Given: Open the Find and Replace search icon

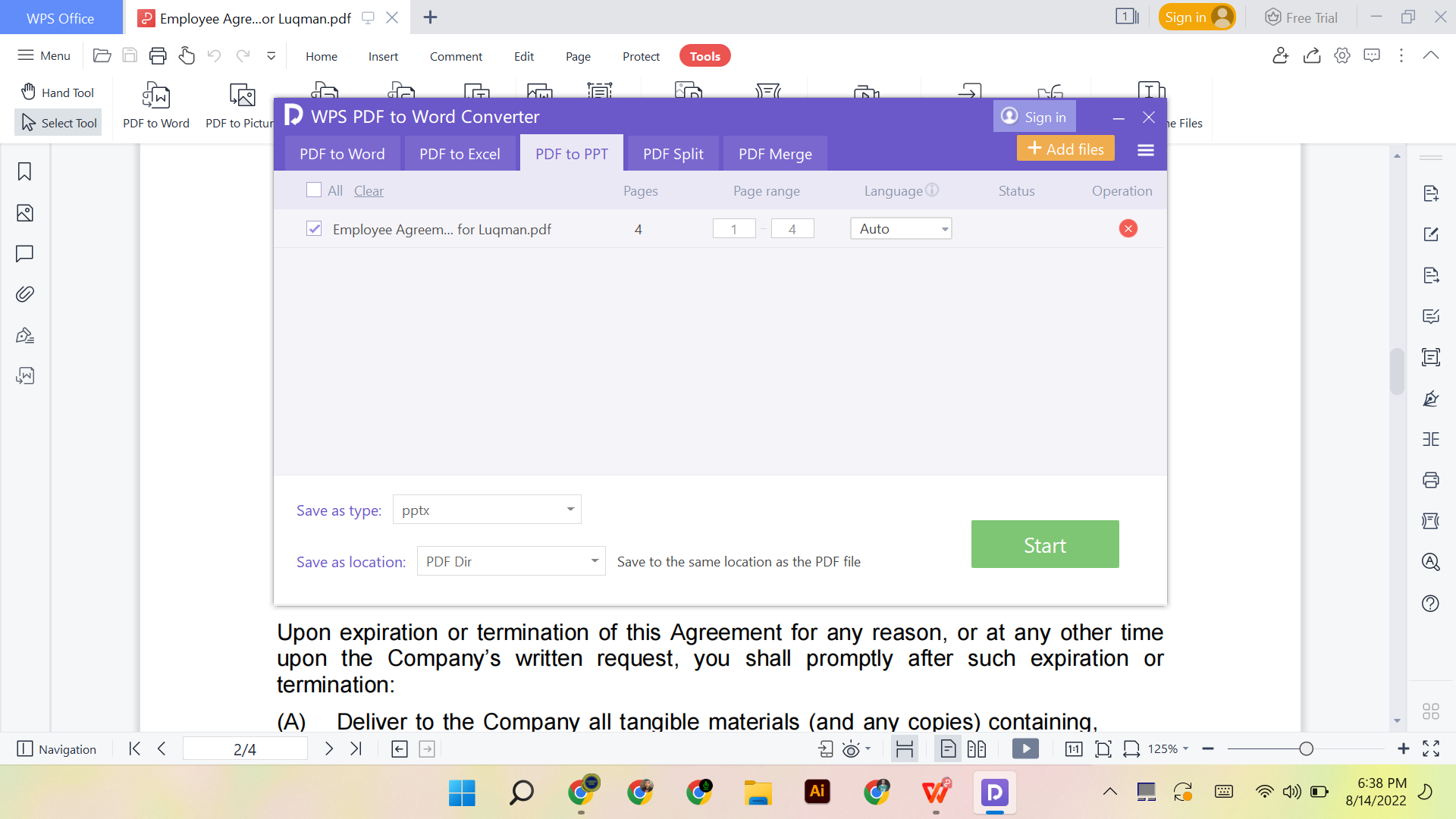Looking at the screenshot, I should click(x=1431, y=562).
